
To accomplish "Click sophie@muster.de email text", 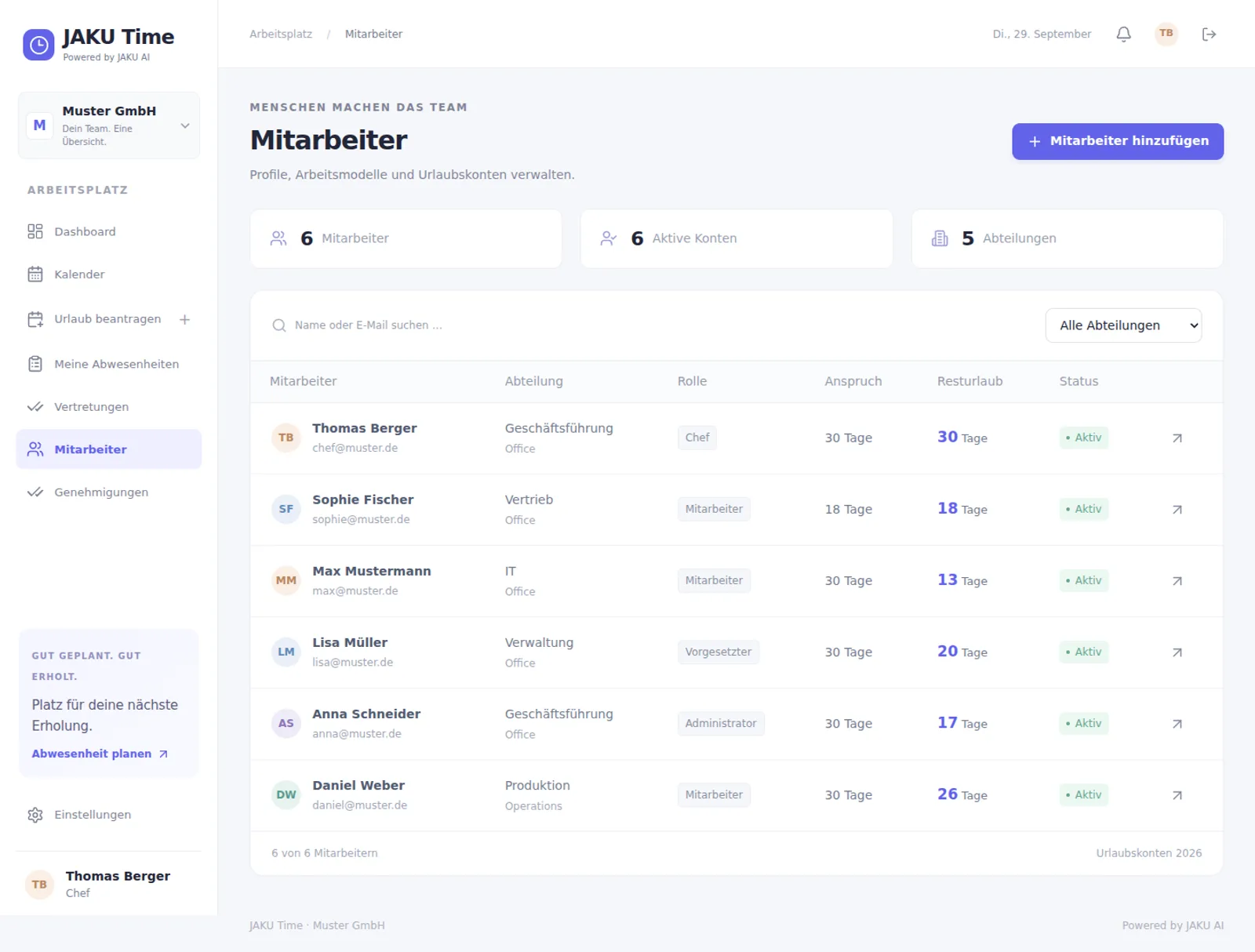I will (361, 519).
